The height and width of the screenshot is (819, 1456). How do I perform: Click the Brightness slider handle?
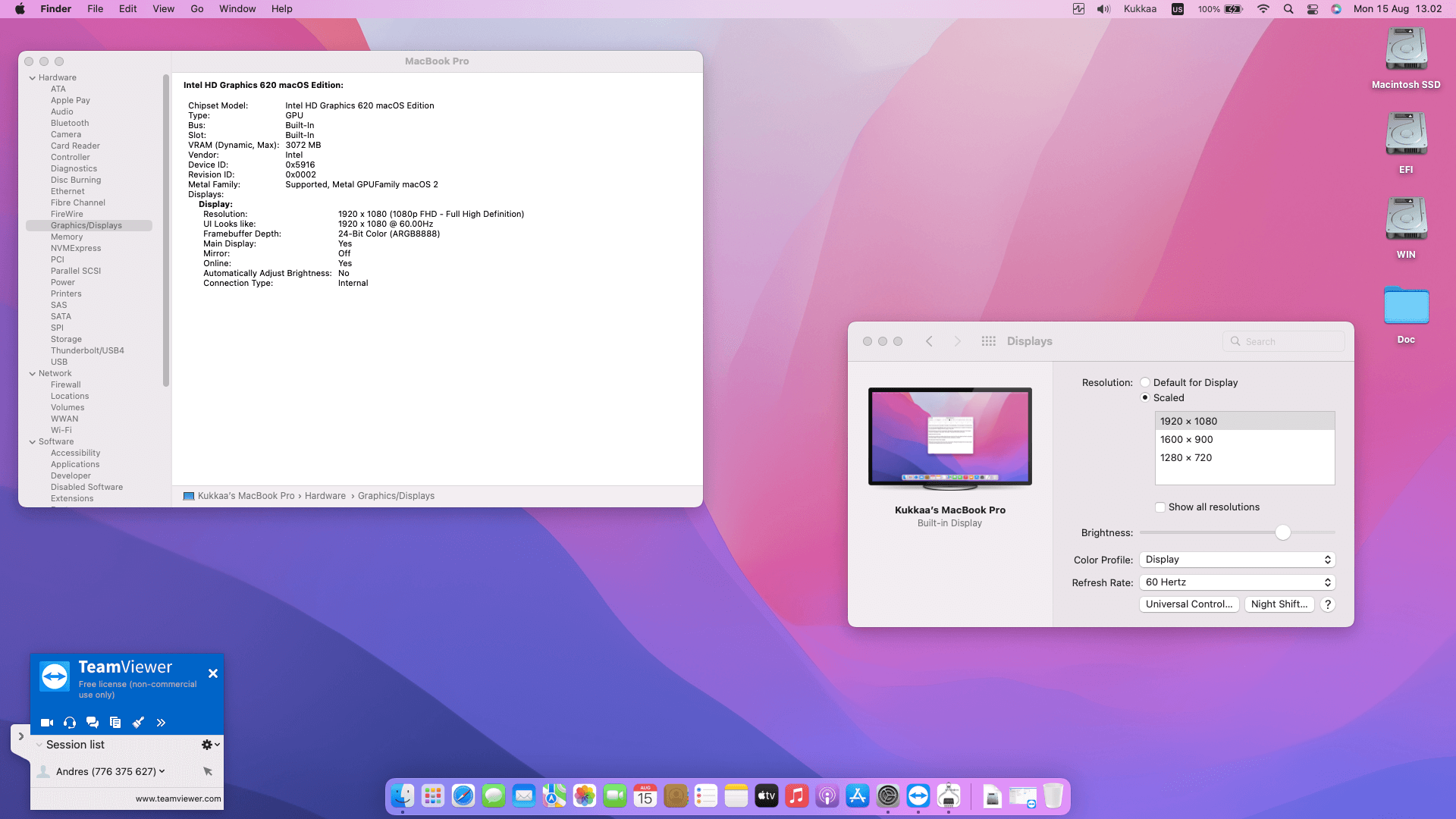(x=1282, y=533)
